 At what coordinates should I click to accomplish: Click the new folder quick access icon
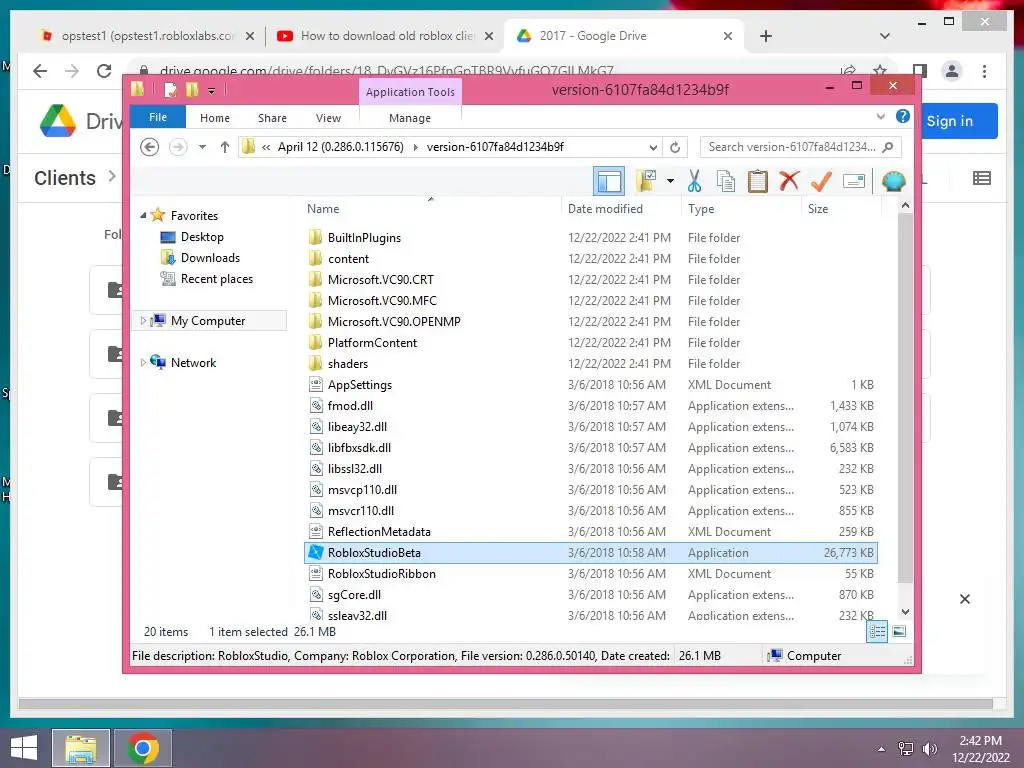tap(191, 90)
